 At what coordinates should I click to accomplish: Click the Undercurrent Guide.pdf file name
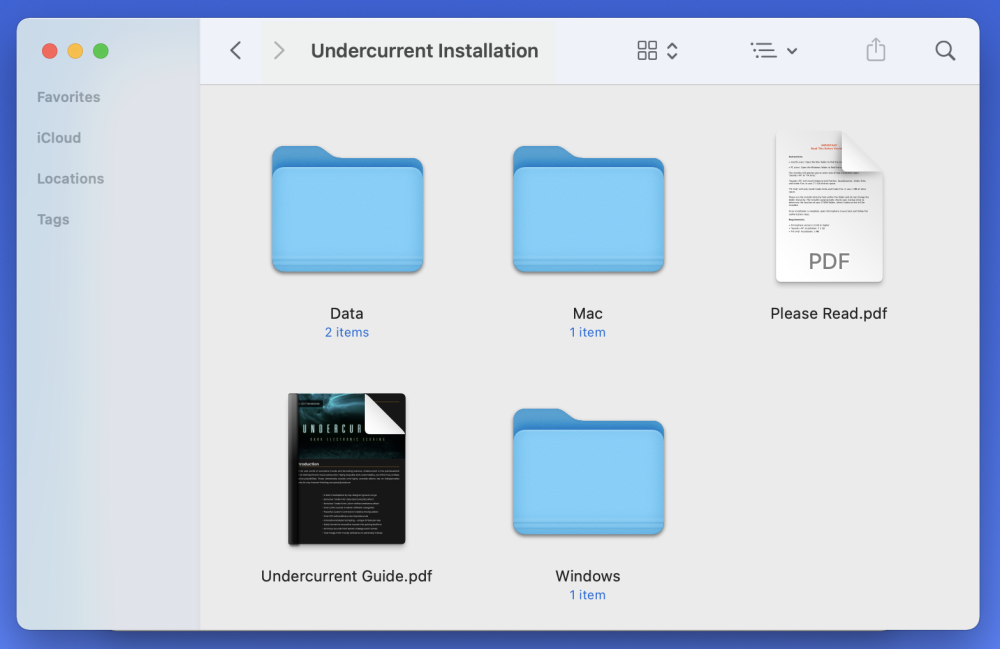tap(347, 576)
